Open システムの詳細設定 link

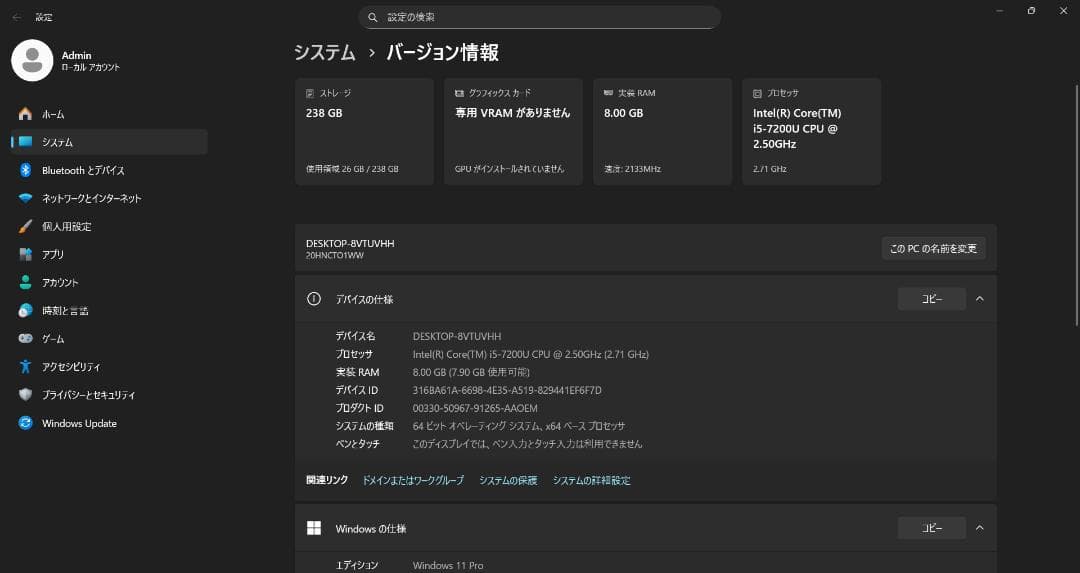[x=592, y=480]
